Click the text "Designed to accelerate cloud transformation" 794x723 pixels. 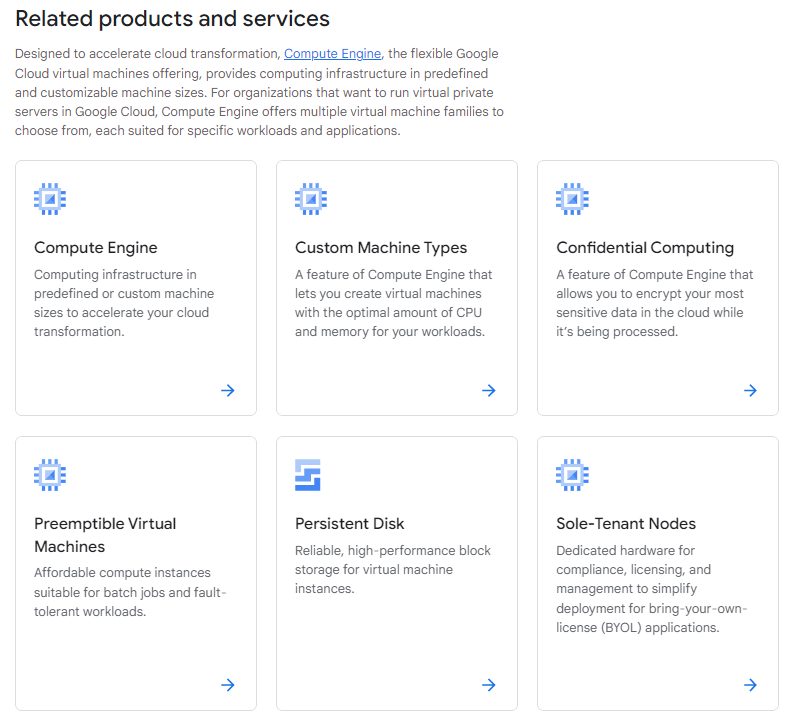(x=147, y=54)
